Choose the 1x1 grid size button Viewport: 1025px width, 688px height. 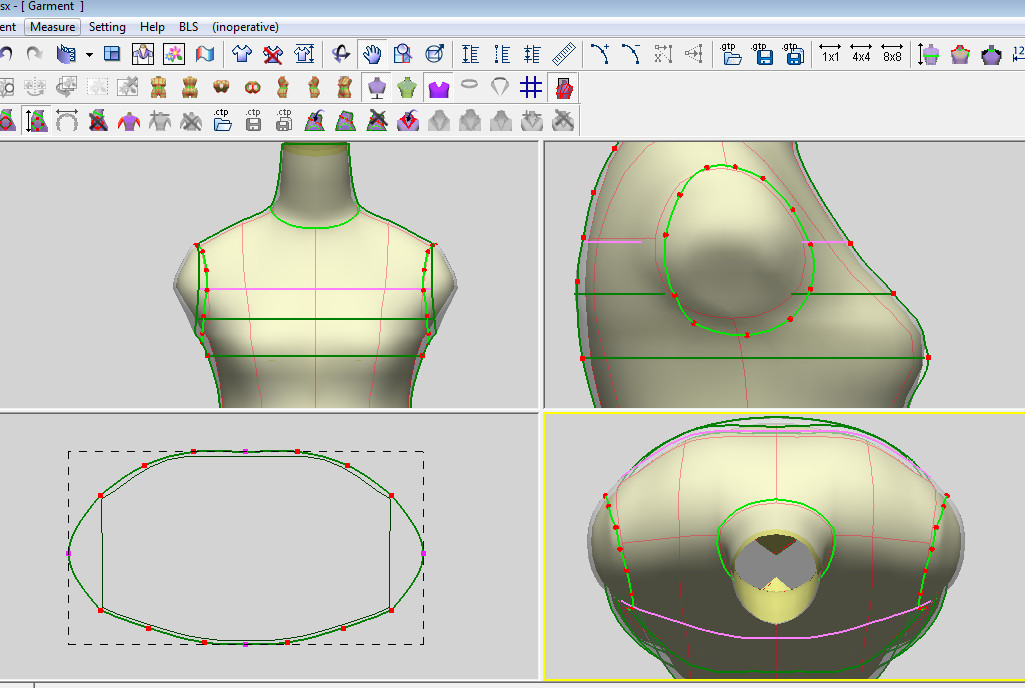pyautogui.click(x=829, y=54)
